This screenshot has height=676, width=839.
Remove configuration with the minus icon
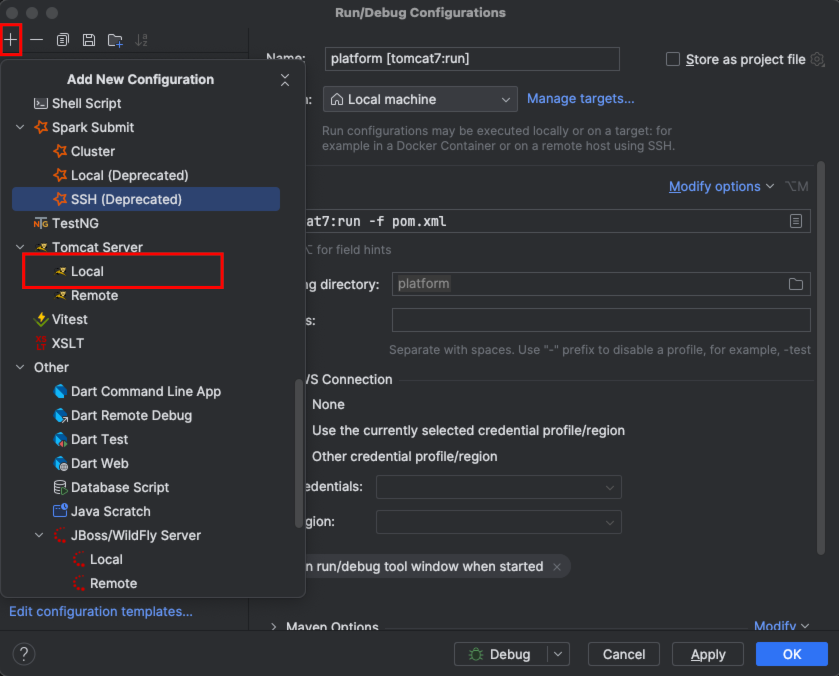(36, 40)
